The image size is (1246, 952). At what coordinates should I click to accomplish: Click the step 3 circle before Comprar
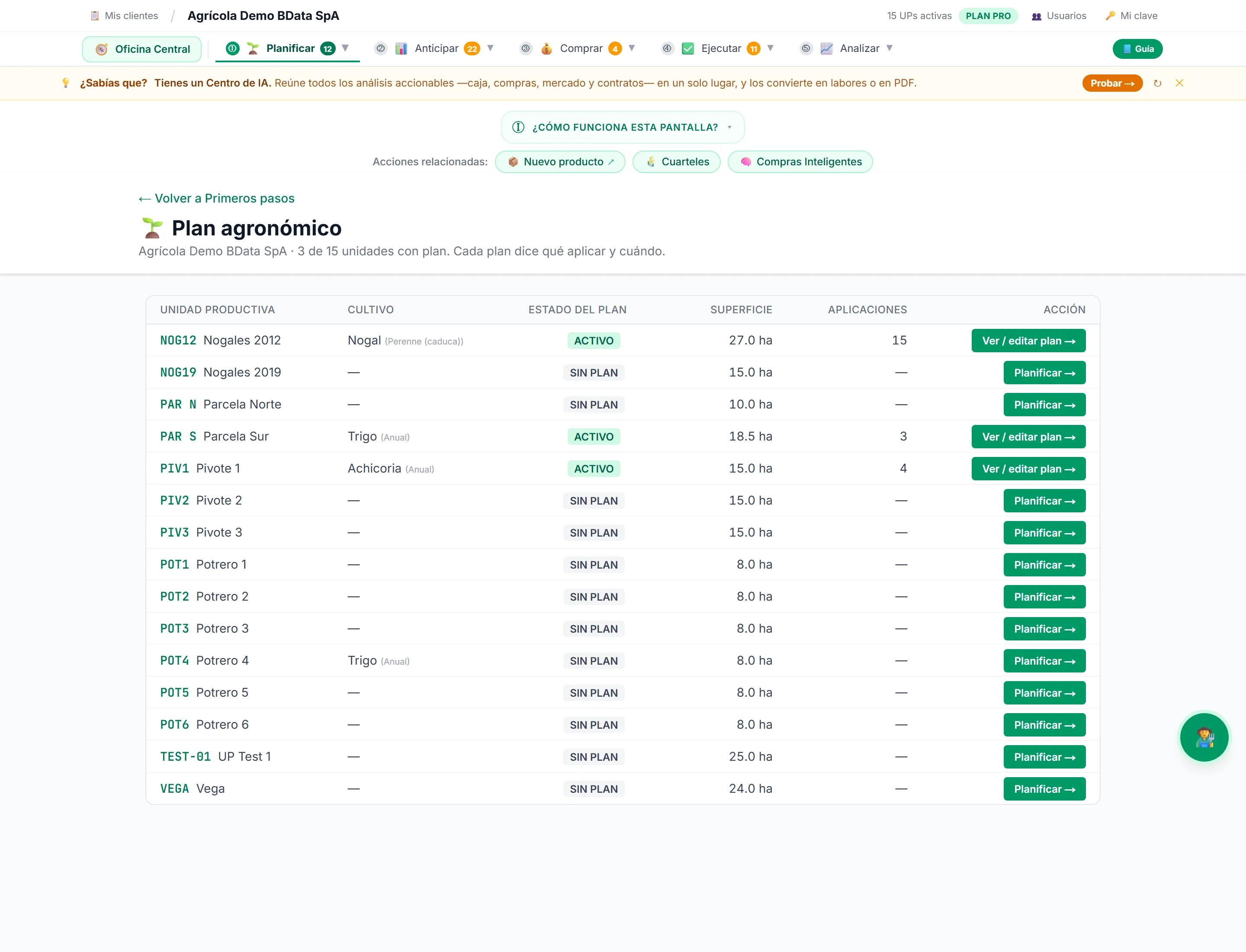click(526, 49)
